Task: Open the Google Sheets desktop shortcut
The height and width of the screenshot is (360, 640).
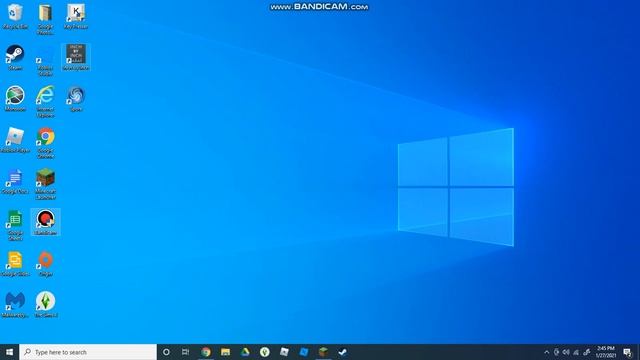Action: coord(15,225)
